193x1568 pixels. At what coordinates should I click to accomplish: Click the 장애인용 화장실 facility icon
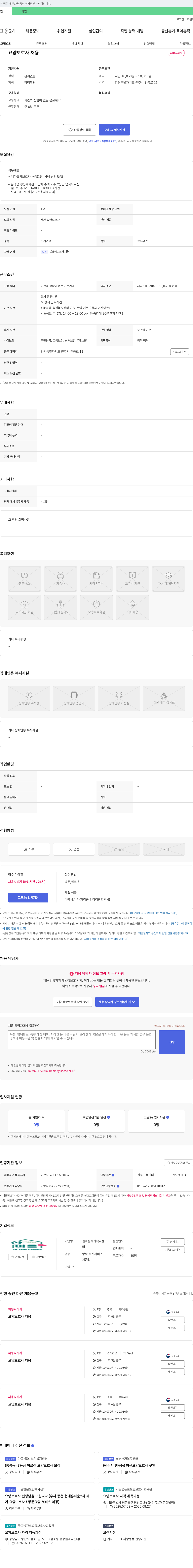pos(119,698)
